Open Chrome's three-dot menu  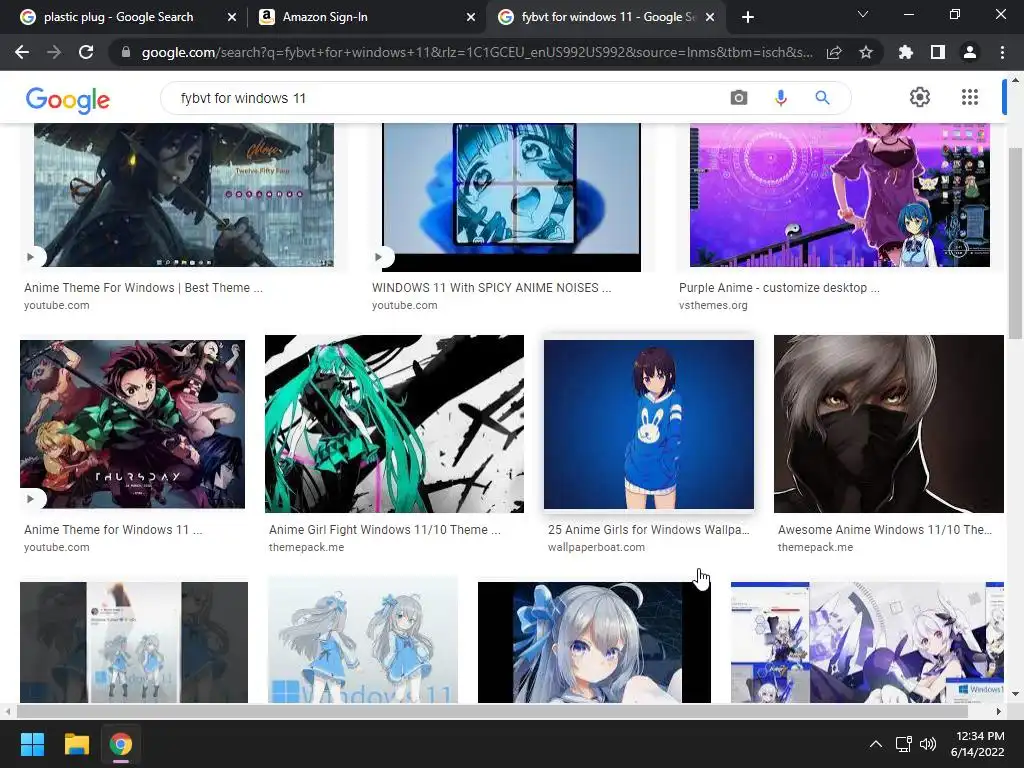[1002, 52]
